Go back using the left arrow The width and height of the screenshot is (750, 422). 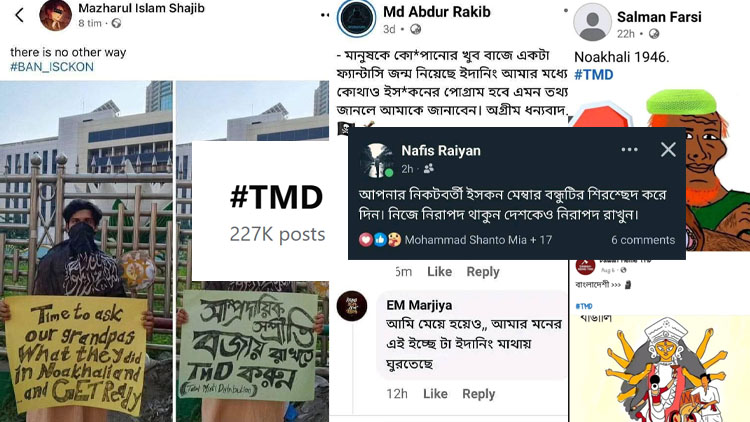pyautogui.click(x=19, y=15)
